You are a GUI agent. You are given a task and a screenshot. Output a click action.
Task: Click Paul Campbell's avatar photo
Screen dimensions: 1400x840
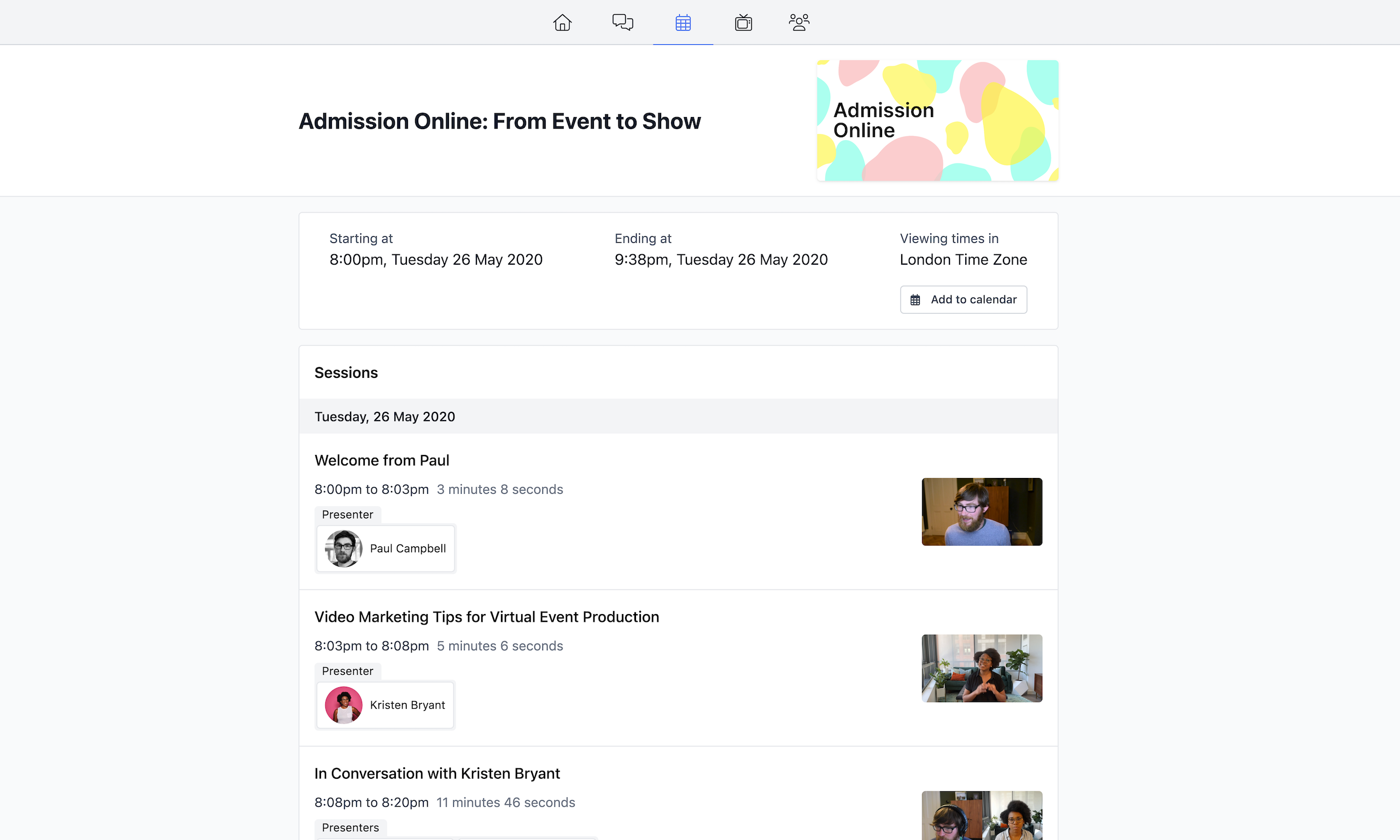[343, 549]
